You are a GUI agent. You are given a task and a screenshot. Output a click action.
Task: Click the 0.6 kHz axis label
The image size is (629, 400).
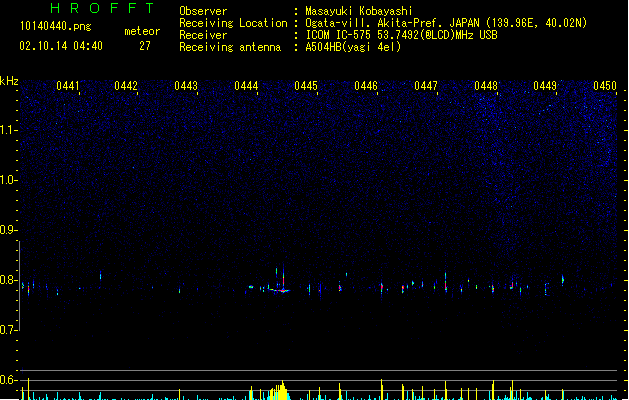coord(8,380)
